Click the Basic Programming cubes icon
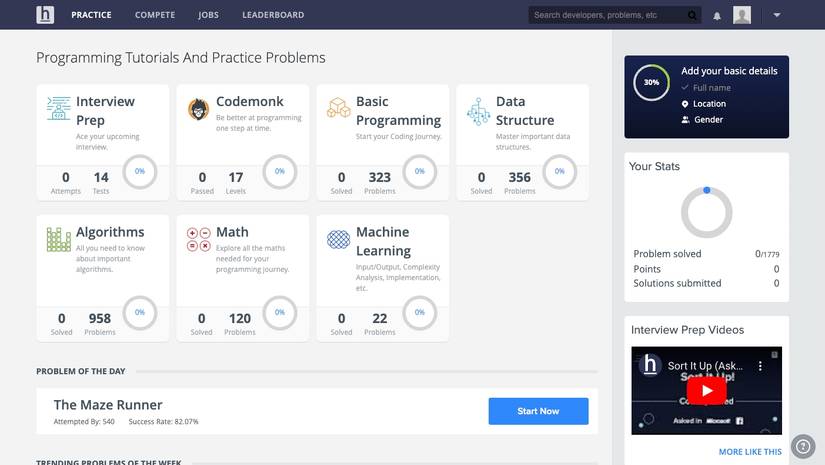The width and height of the screenshot is (825, 465). coord(338,107)
